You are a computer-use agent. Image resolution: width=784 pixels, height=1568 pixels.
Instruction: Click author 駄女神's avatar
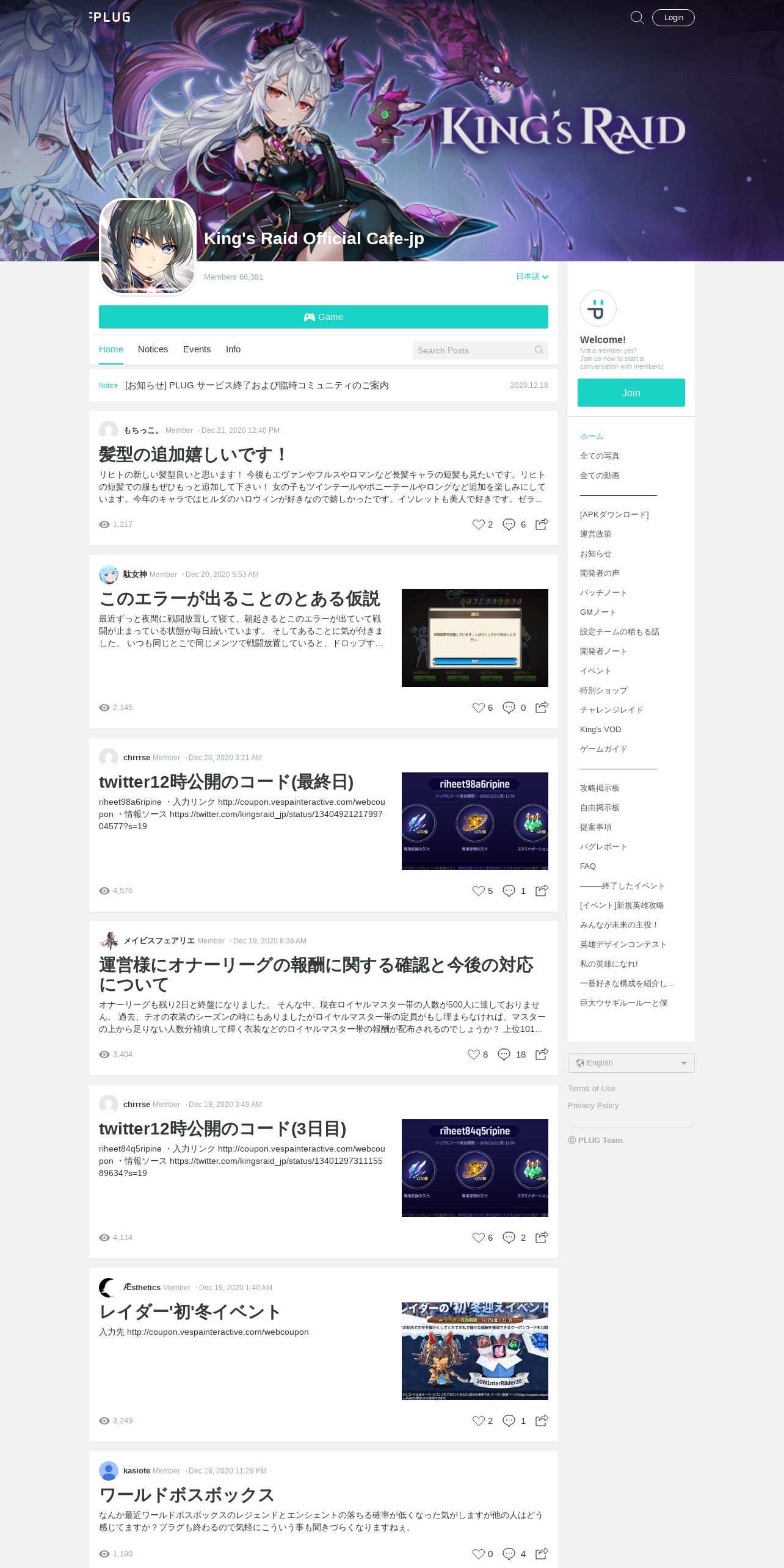point(109,575)
